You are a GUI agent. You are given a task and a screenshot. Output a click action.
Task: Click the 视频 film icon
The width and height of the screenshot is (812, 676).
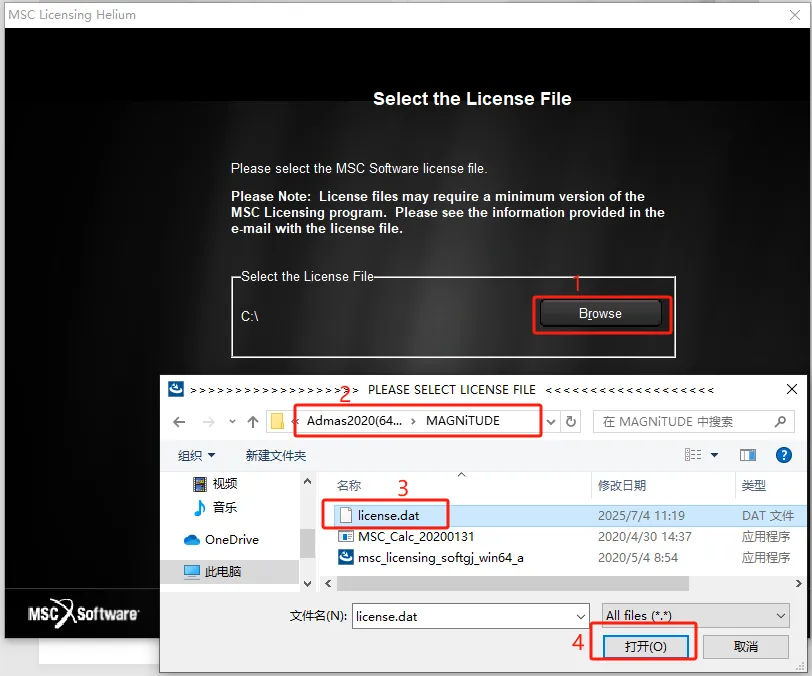pyautogui.click(x=200, y=484)
